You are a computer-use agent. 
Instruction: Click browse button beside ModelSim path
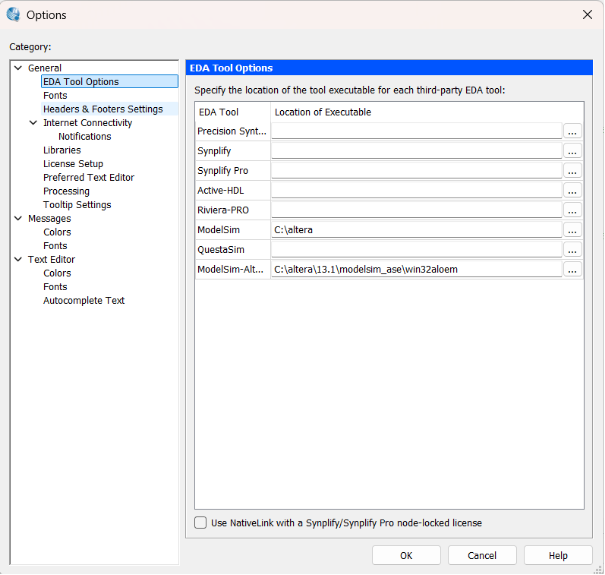pyautogui.click(x=572, y=230)
